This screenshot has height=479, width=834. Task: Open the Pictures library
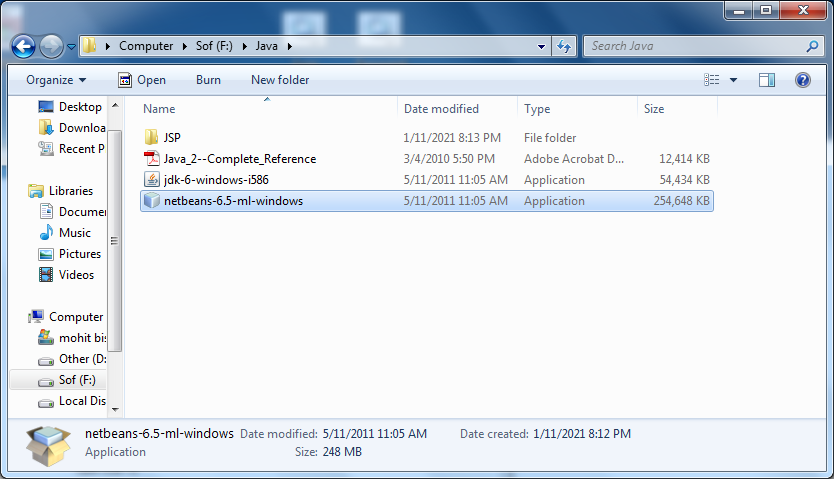pyautogui.click(x=69, y=254)
